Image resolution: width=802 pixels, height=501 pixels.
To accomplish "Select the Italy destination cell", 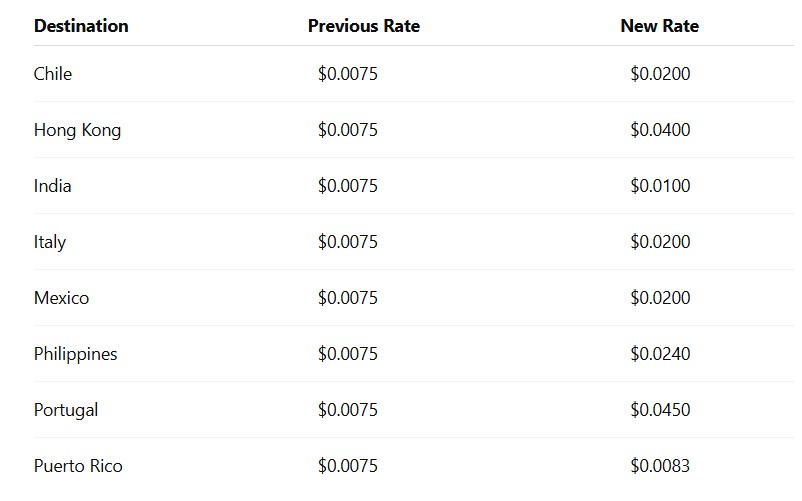I will point(50,242).
